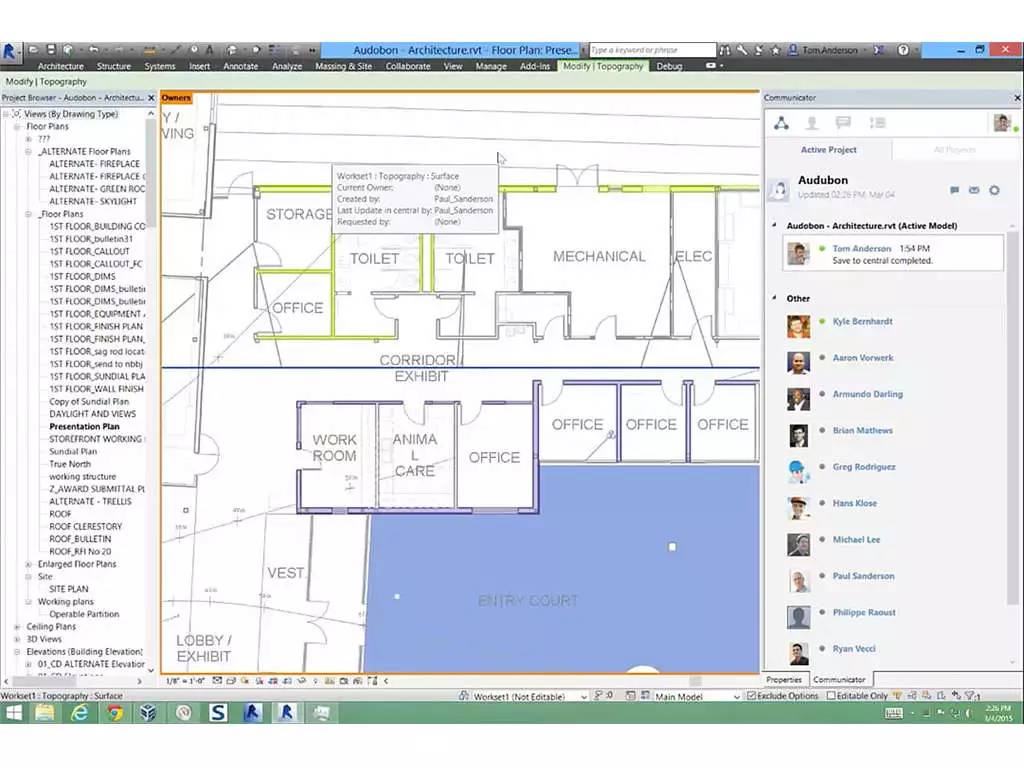The height and width of the screenshot is (768, 1024).
Task: Toggle the Exclude Options checkbox
Action: click(x=752, y=696)
